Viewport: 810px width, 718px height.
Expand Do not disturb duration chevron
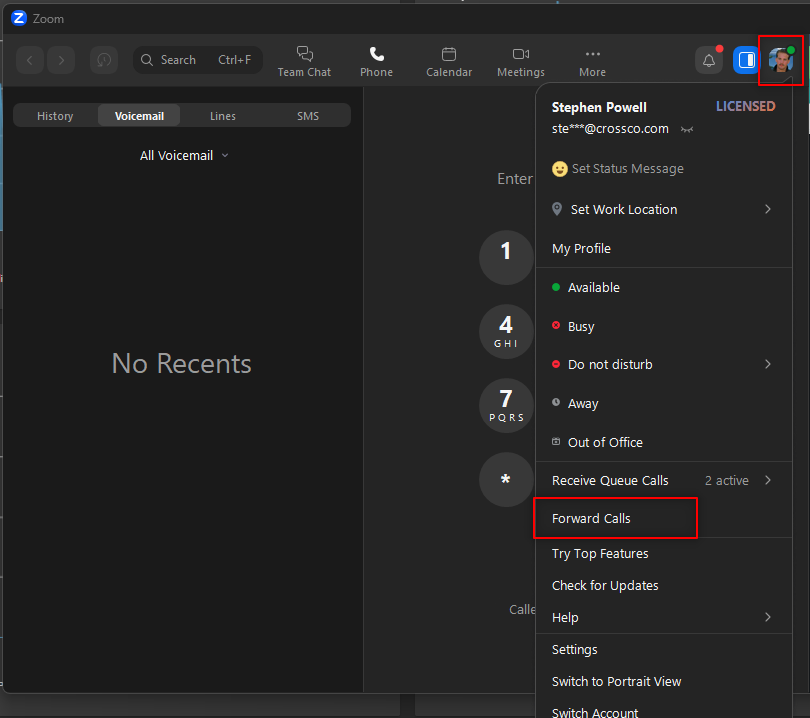click(x=768, y=364)
